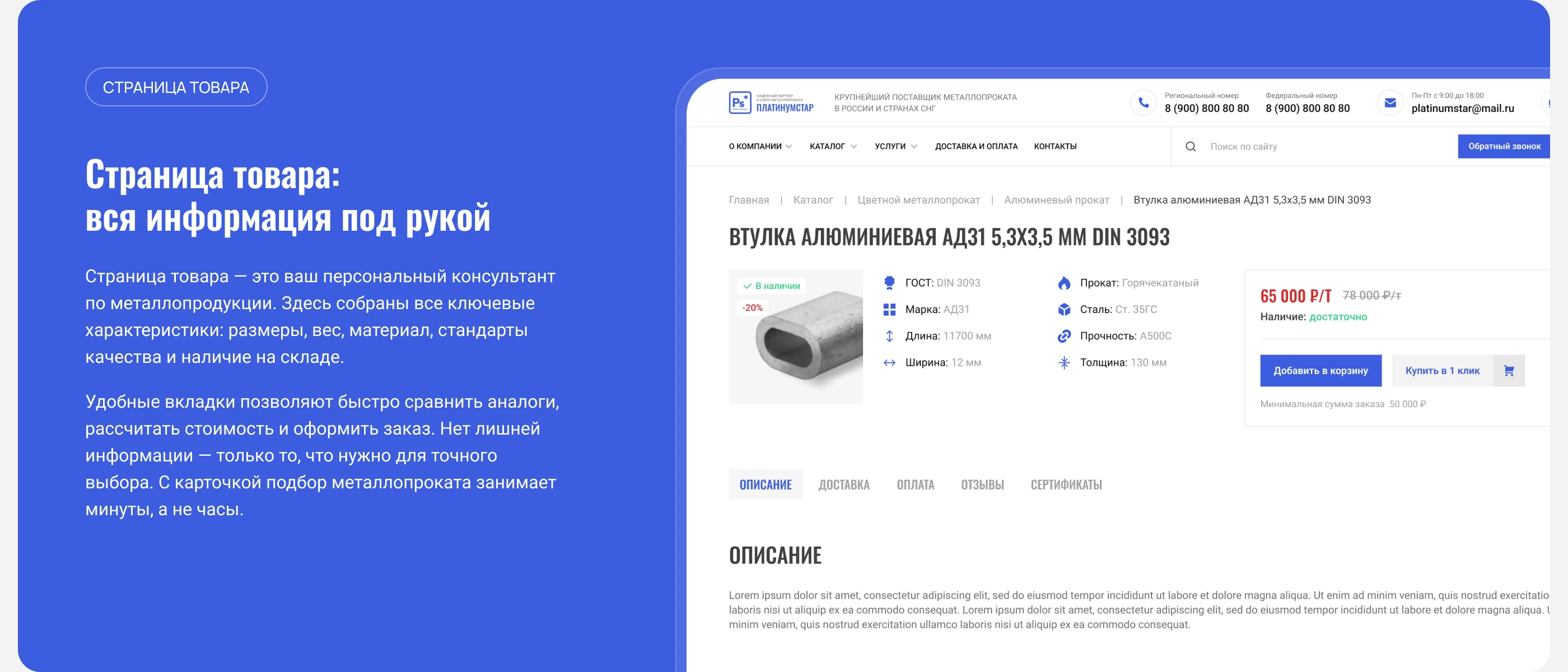Click the search magnifier icon
This screenshot has width=1568, height=672.
click(1191, 147)
